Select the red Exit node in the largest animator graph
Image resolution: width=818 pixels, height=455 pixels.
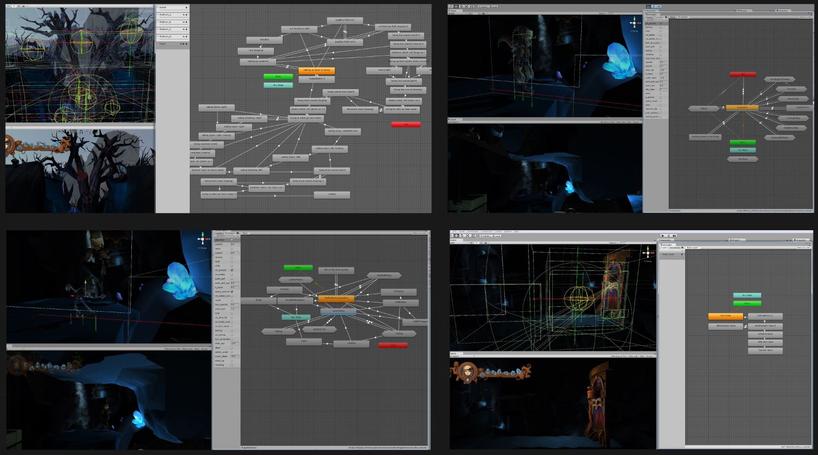[x=405, y=124]
